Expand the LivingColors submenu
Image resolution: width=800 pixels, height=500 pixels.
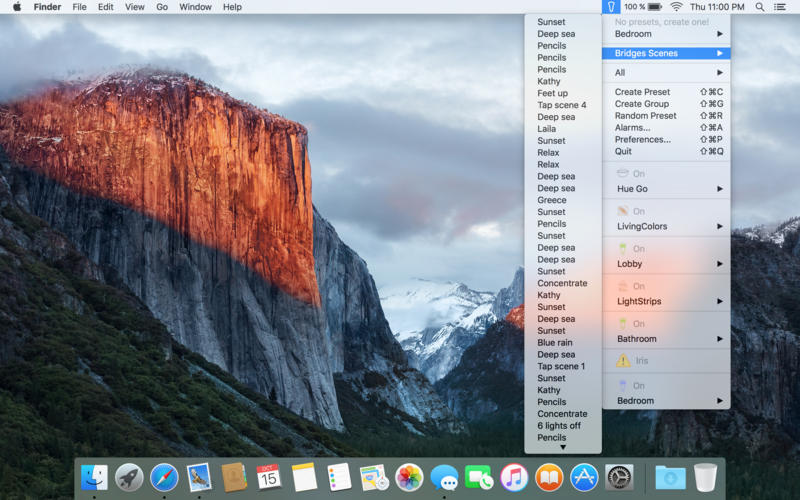(x=666, y=226)
